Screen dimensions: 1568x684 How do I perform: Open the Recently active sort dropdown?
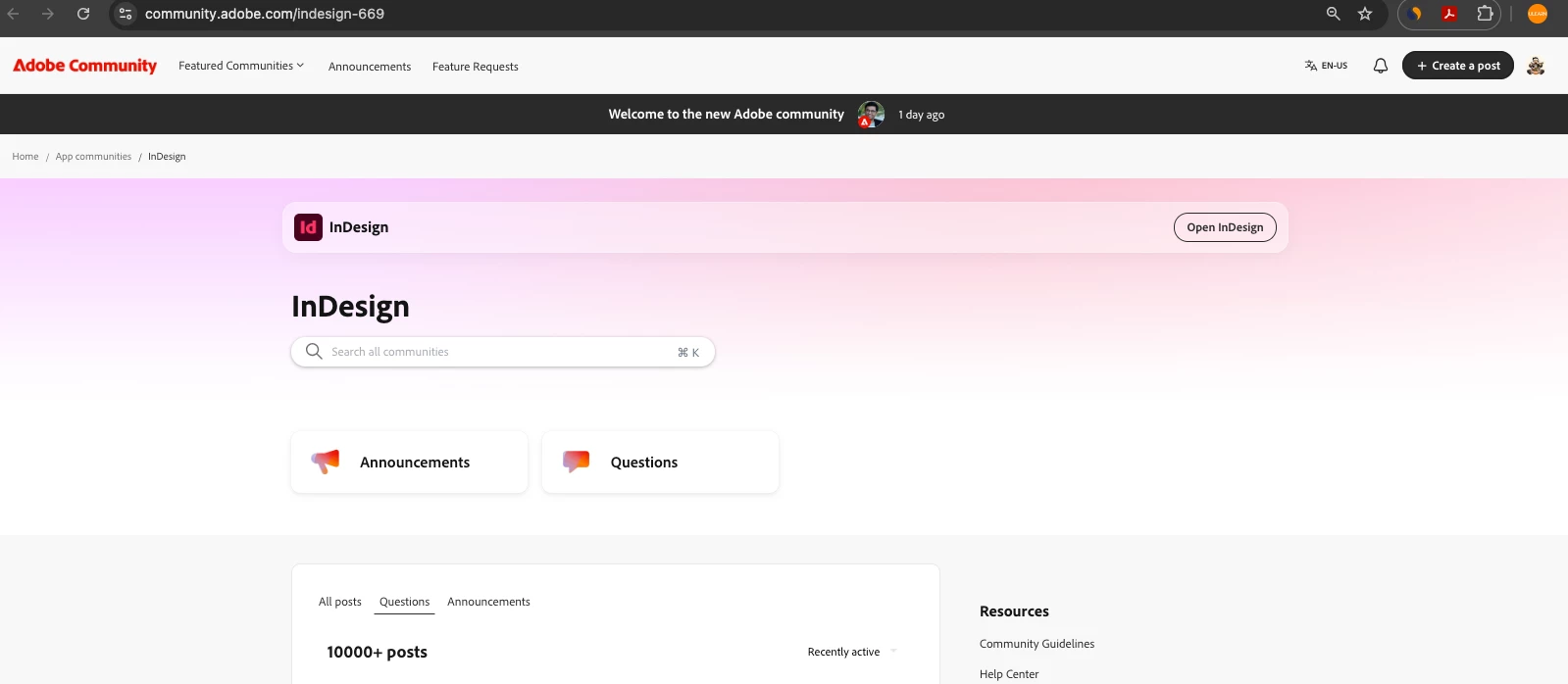(x=851, y=652)
